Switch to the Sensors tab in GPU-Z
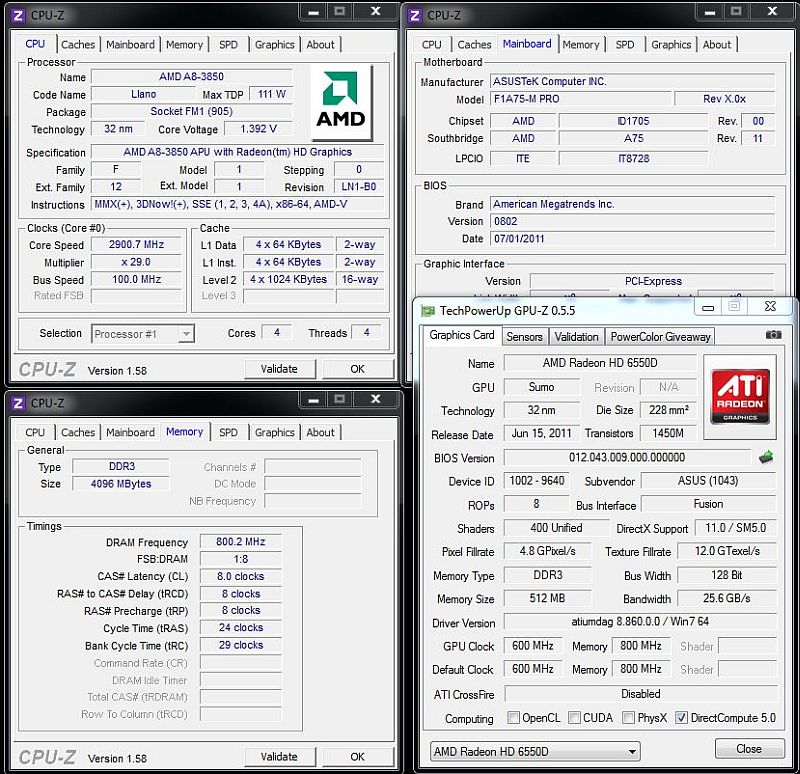The width and height of the screenshot is (800, 774). [524, 337]
